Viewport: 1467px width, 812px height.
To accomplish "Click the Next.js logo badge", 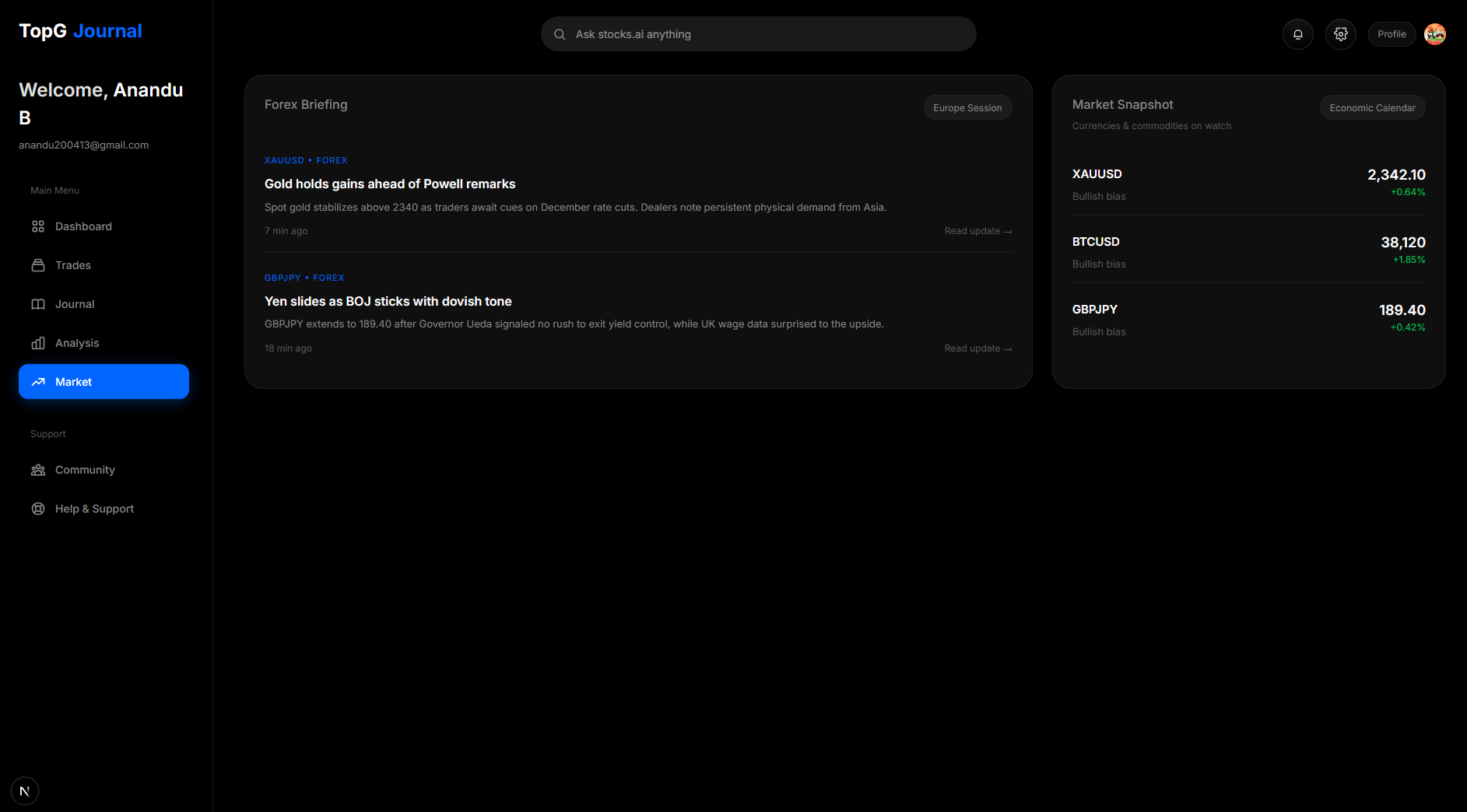I will point(25,791).
